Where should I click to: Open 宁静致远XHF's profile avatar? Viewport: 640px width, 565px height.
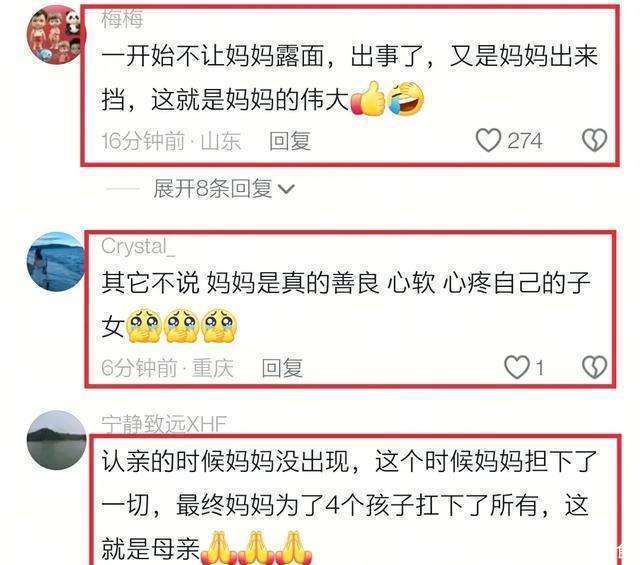pos(56,440)
